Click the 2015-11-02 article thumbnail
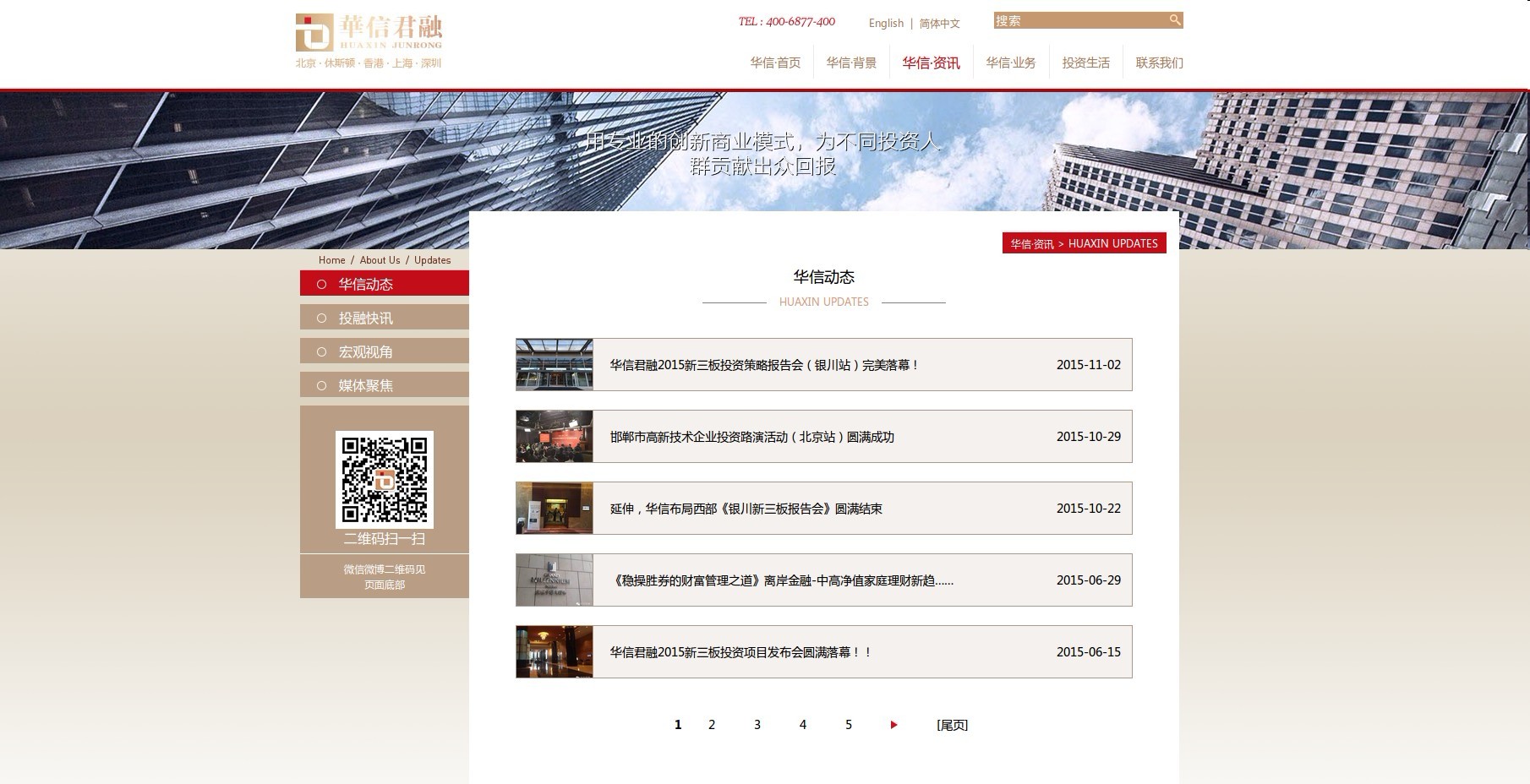Image resolution: width=1530 pixels, height=784 pixels. click(x=555, y=365)
